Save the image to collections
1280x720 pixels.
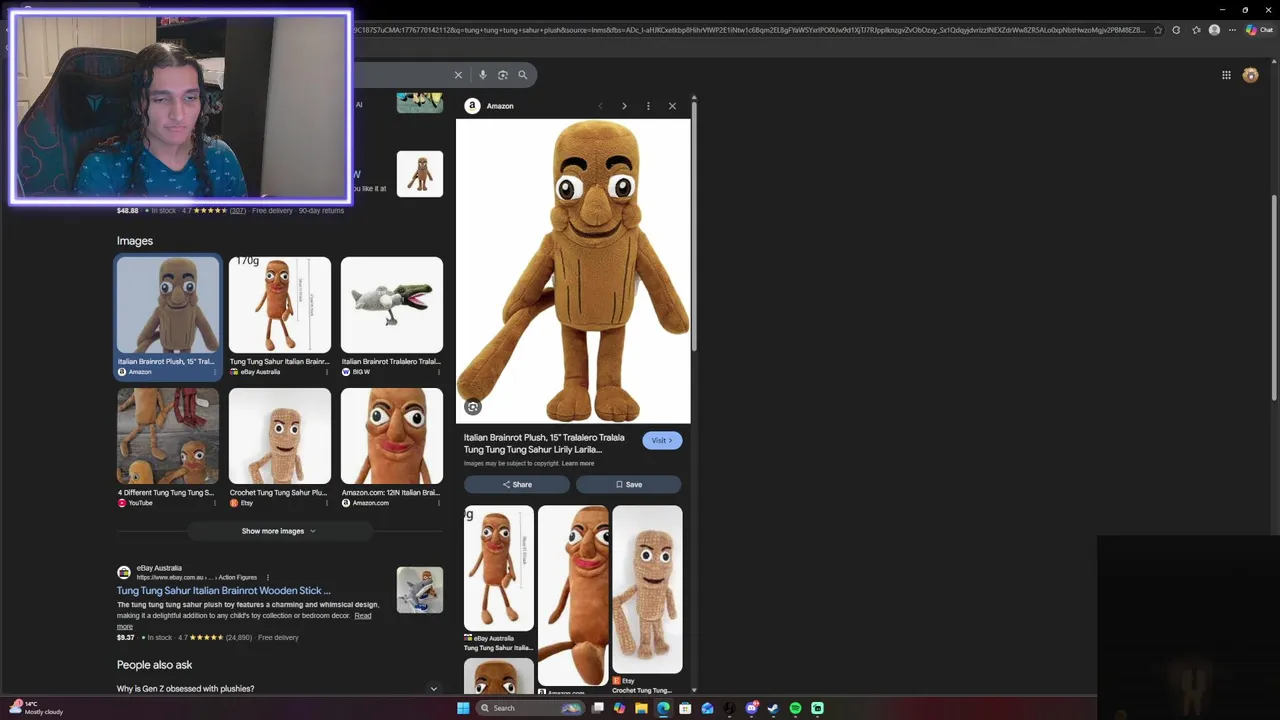629,484
